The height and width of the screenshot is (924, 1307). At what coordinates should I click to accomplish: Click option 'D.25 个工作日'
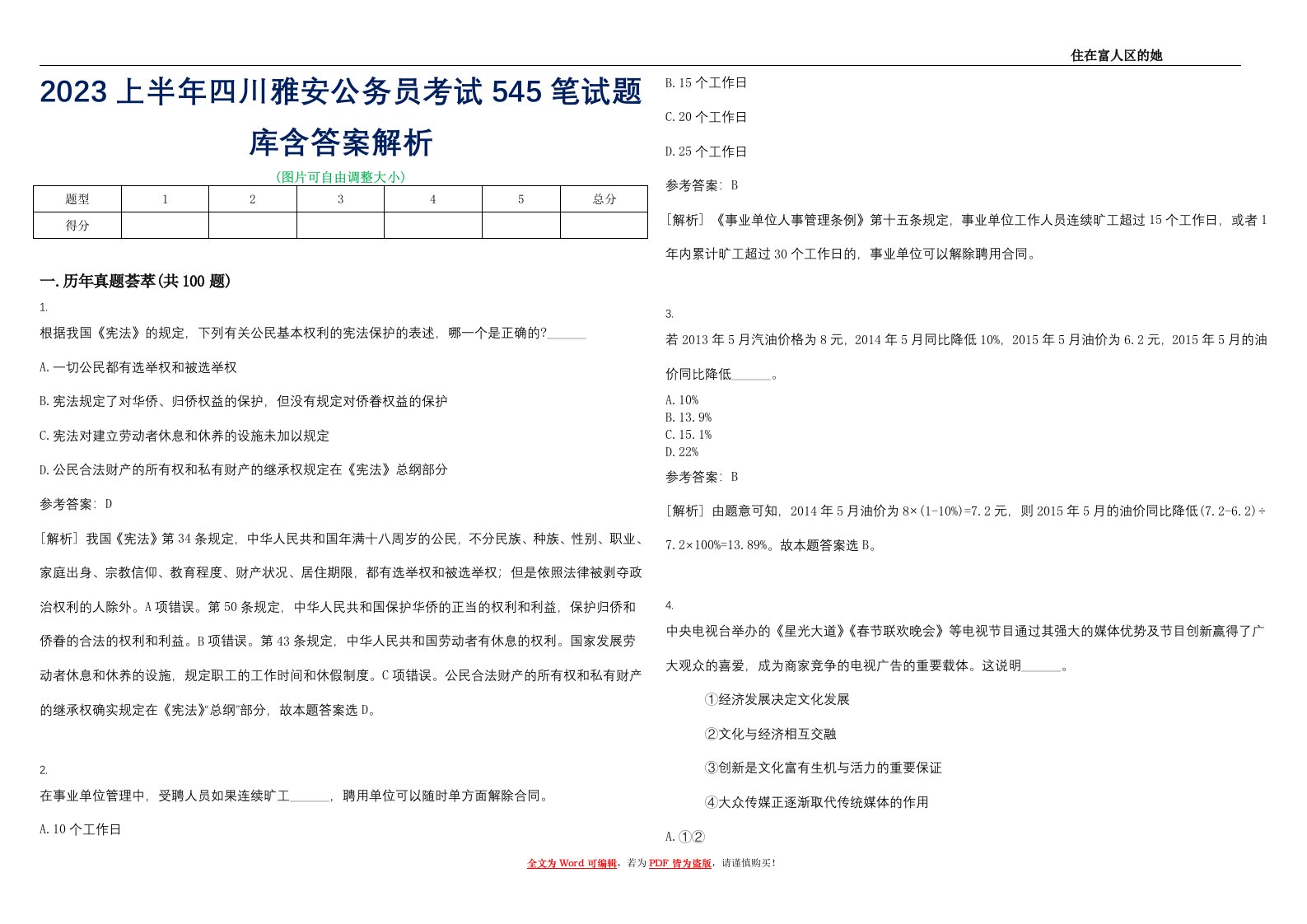click(x=707, y=152)
